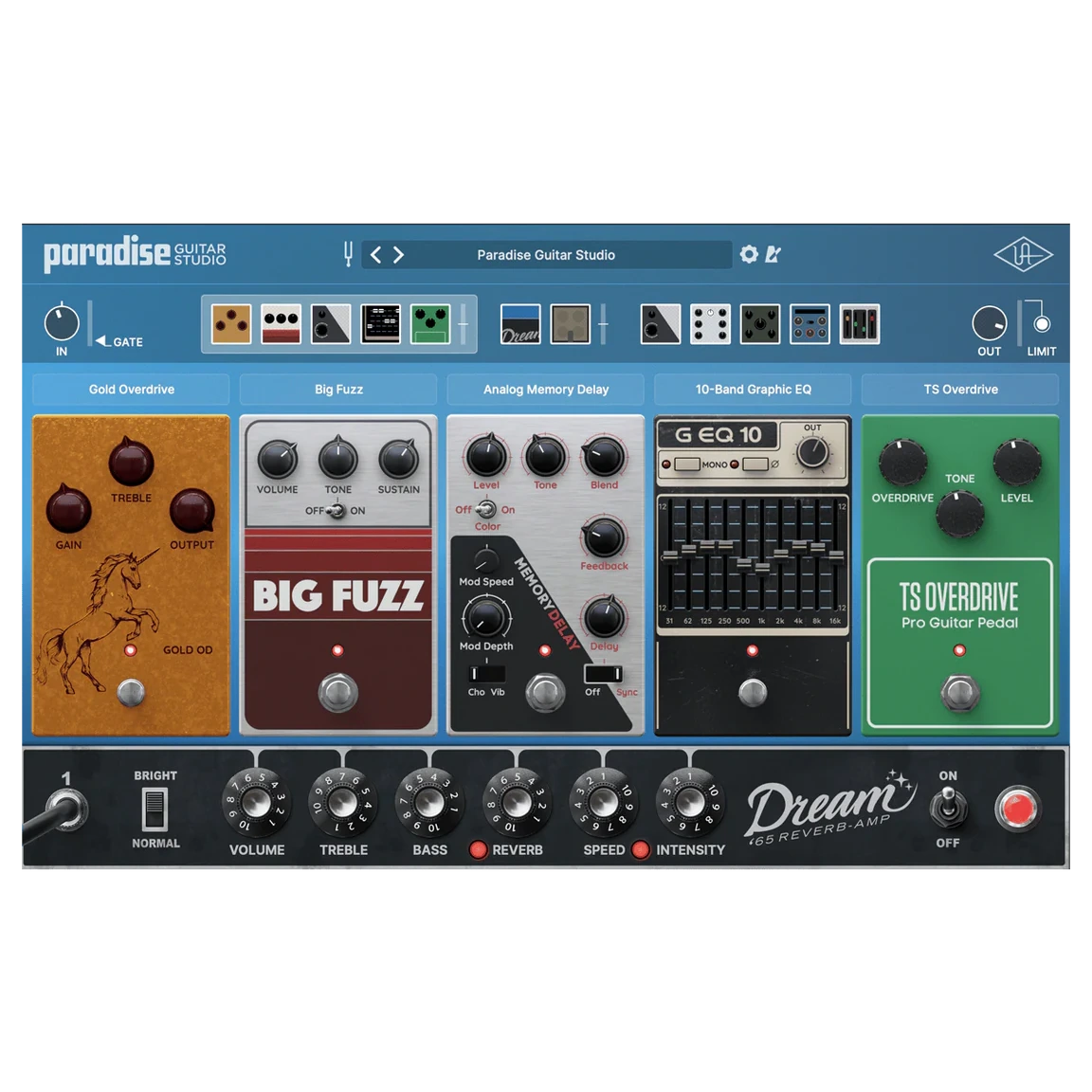Bypass Gold OD using its footswitch

[x=130, y=692]
